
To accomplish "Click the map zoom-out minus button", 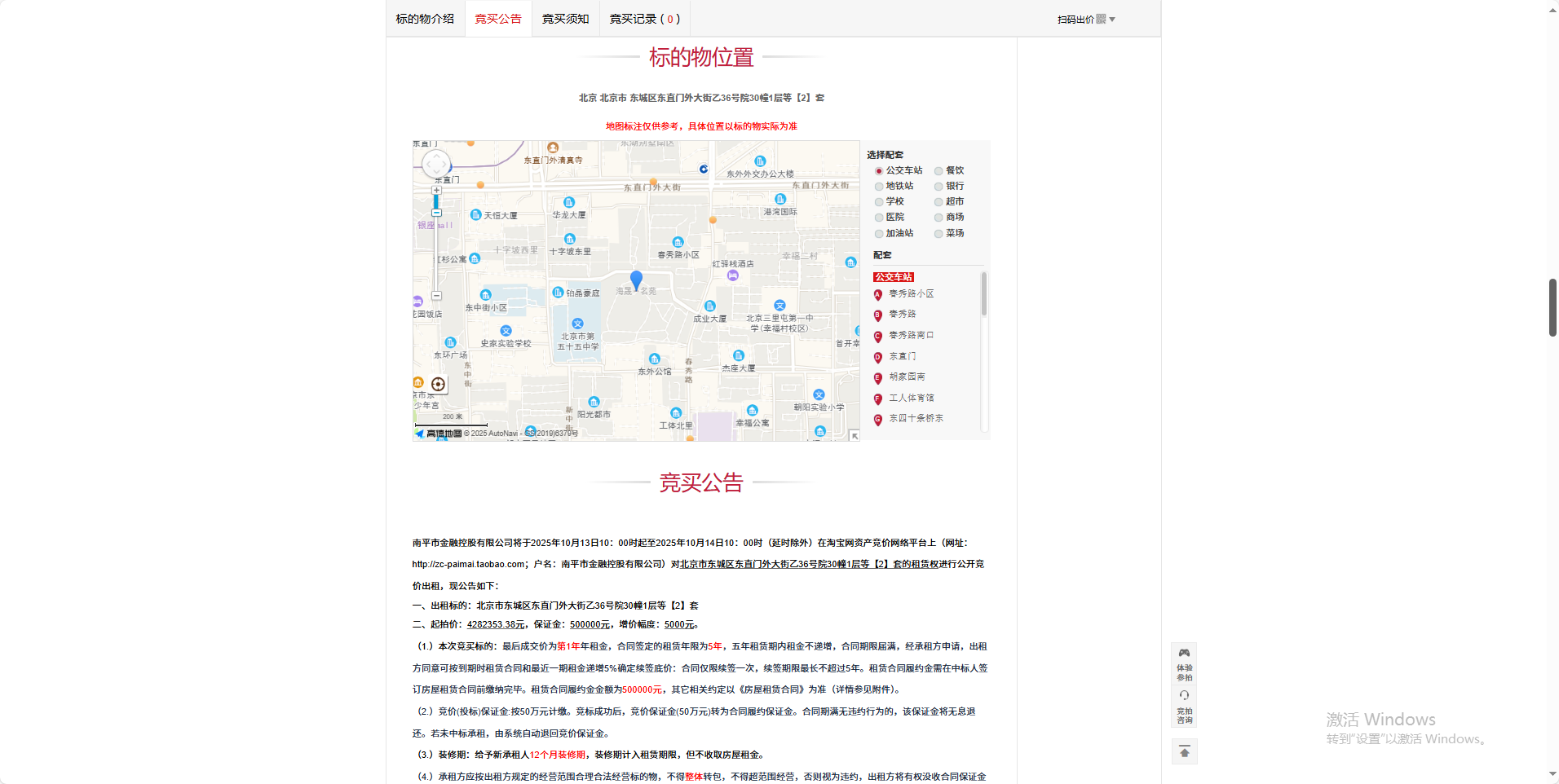I will tap(436, 296).
